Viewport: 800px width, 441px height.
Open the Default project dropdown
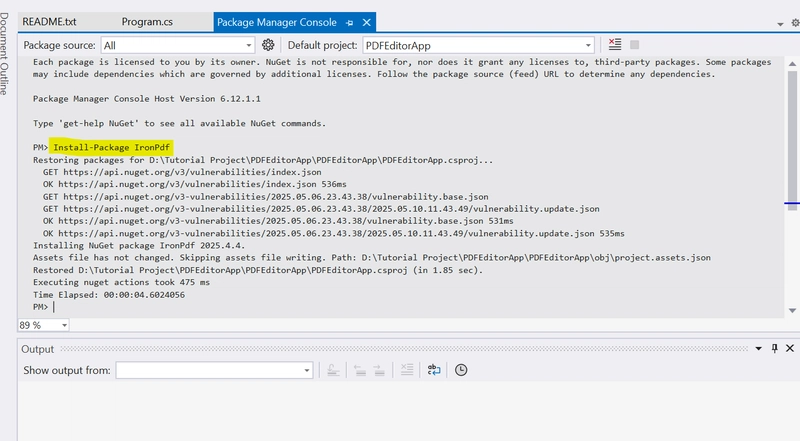(x=479, y=45)
